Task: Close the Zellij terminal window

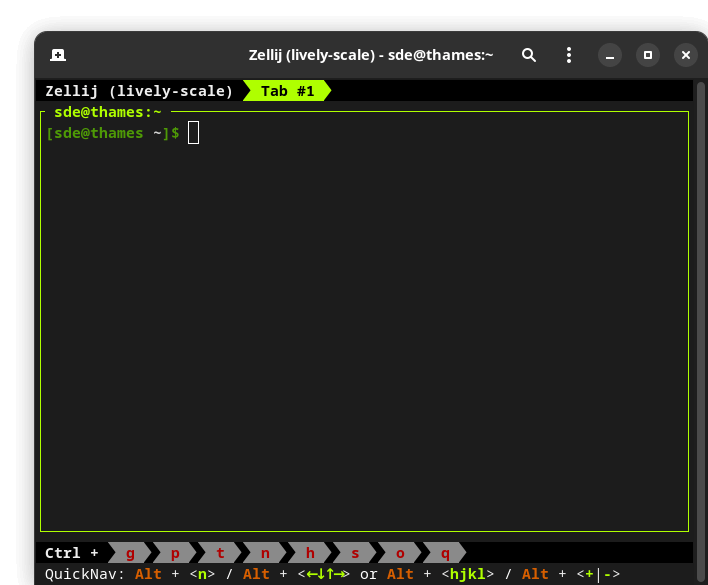Action: [x=685, y=55]
